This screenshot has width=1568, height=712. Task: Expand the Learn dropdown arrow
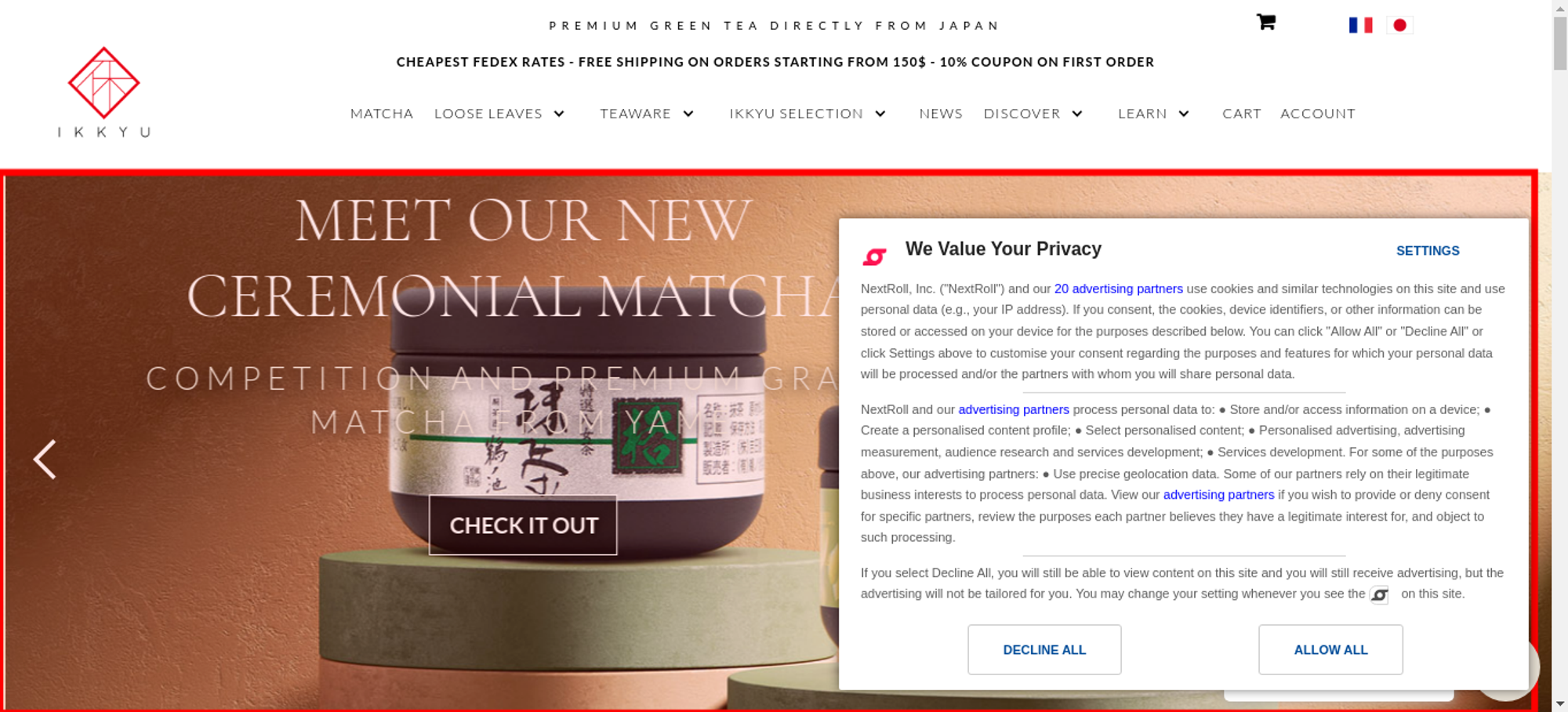point(1184,114)
